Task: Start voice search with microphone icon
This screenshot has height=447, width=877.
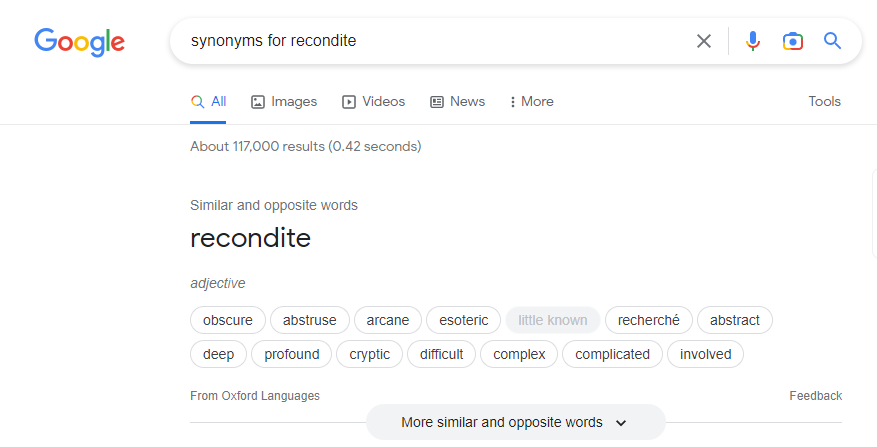Action: [x=753, y=41]
